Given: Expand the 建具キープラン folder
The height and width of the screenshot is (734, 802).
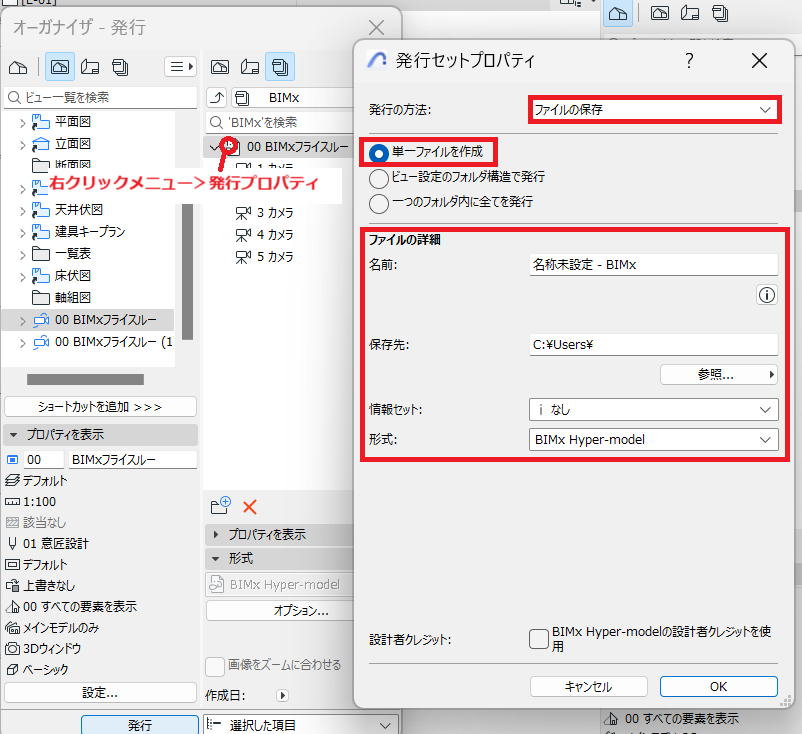Looking at the screenshot, I should tap(23, 233).
